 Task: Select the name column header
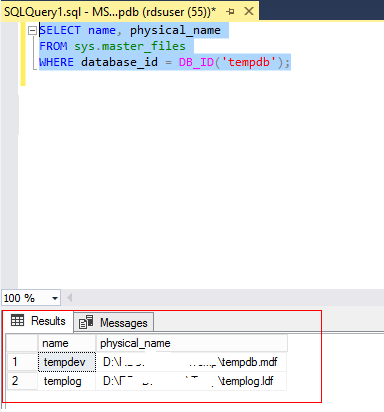67,343
